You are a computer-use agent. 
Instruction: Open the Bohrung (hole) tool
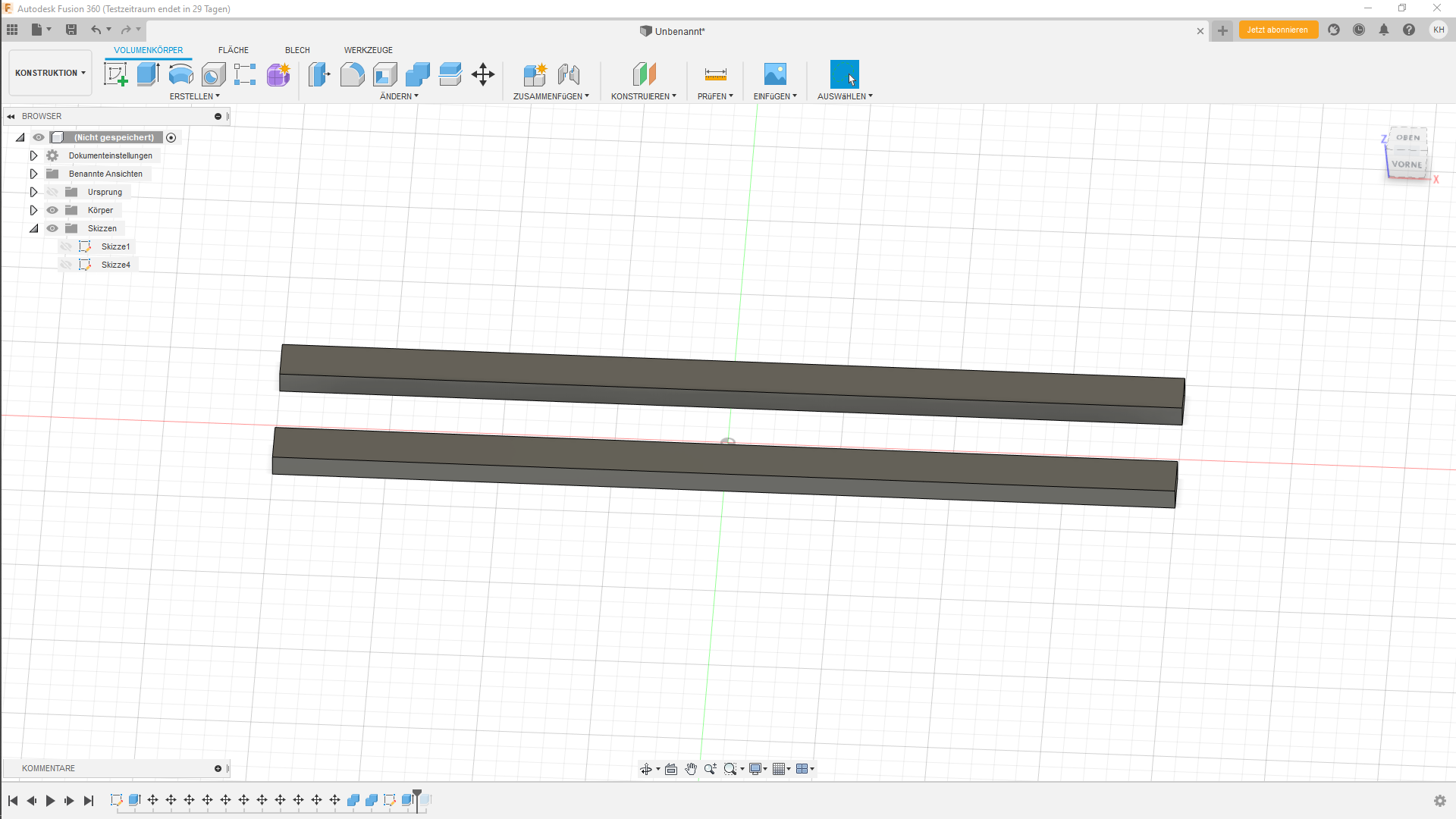tap(213, 74)
